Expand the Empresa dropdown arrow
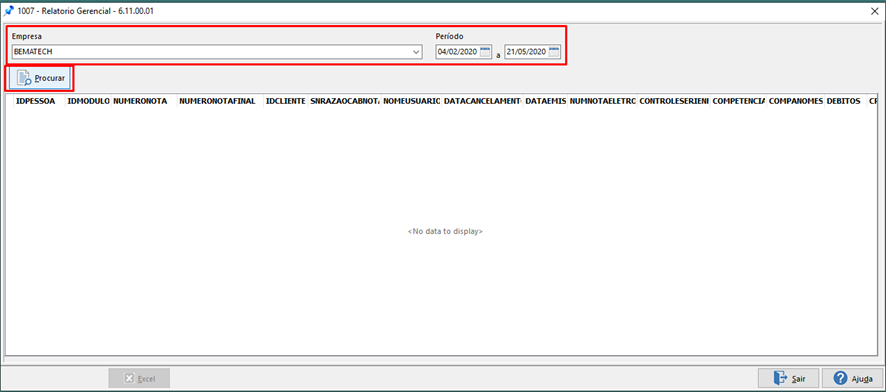Screen dimensions: 886x392 tap(416, 52)
